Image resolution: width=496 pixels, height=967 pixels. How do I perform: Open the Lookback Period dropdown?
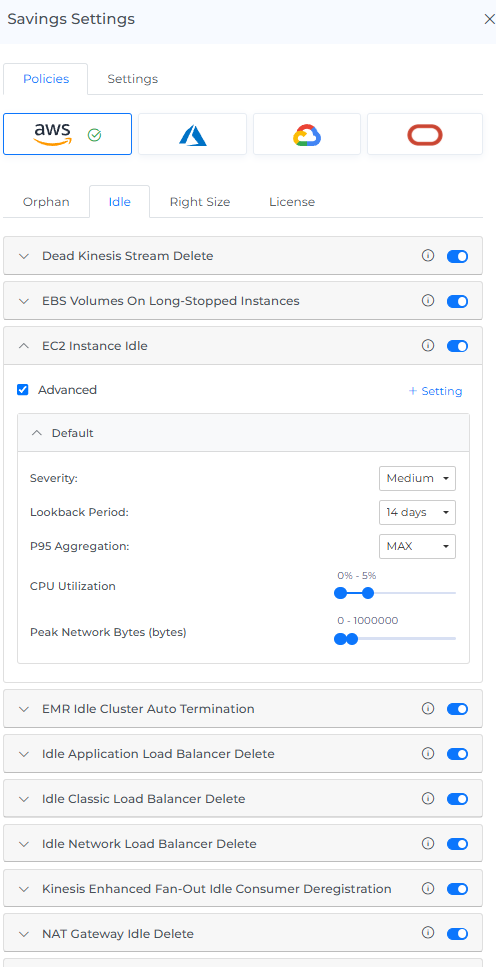tap(417, 512)
